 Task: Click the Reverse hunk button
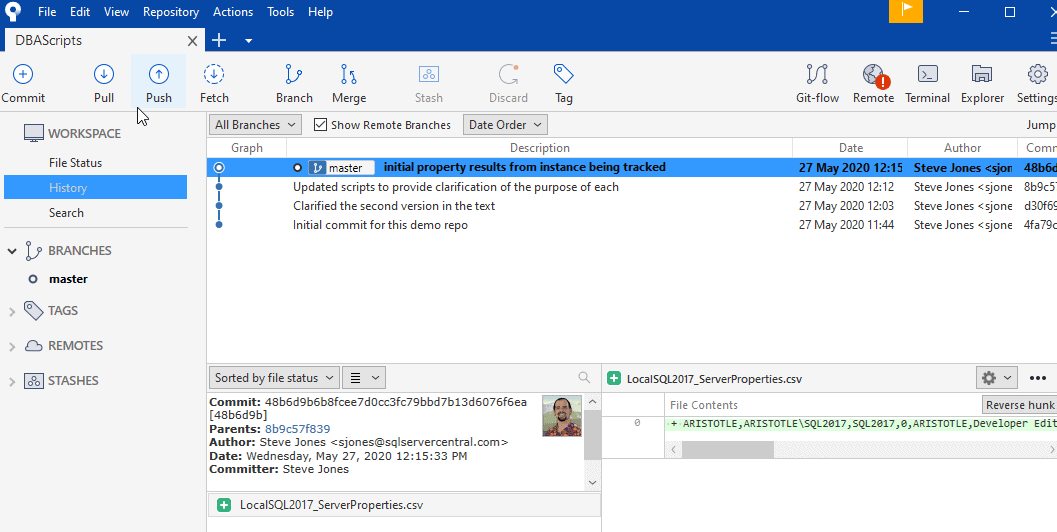pos(1018,405)
